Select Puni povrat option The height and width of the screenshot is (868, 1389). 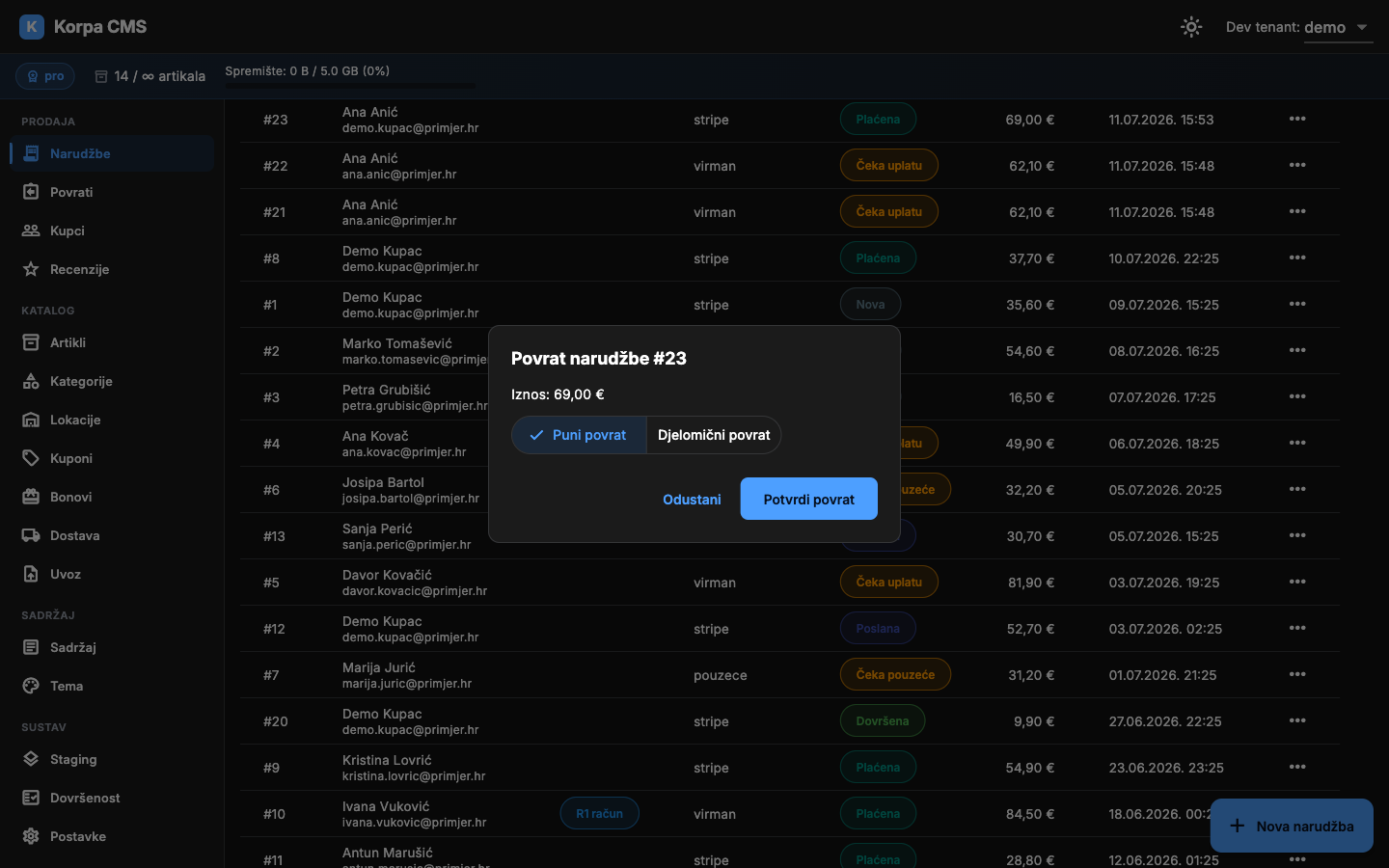click(579, 435)
